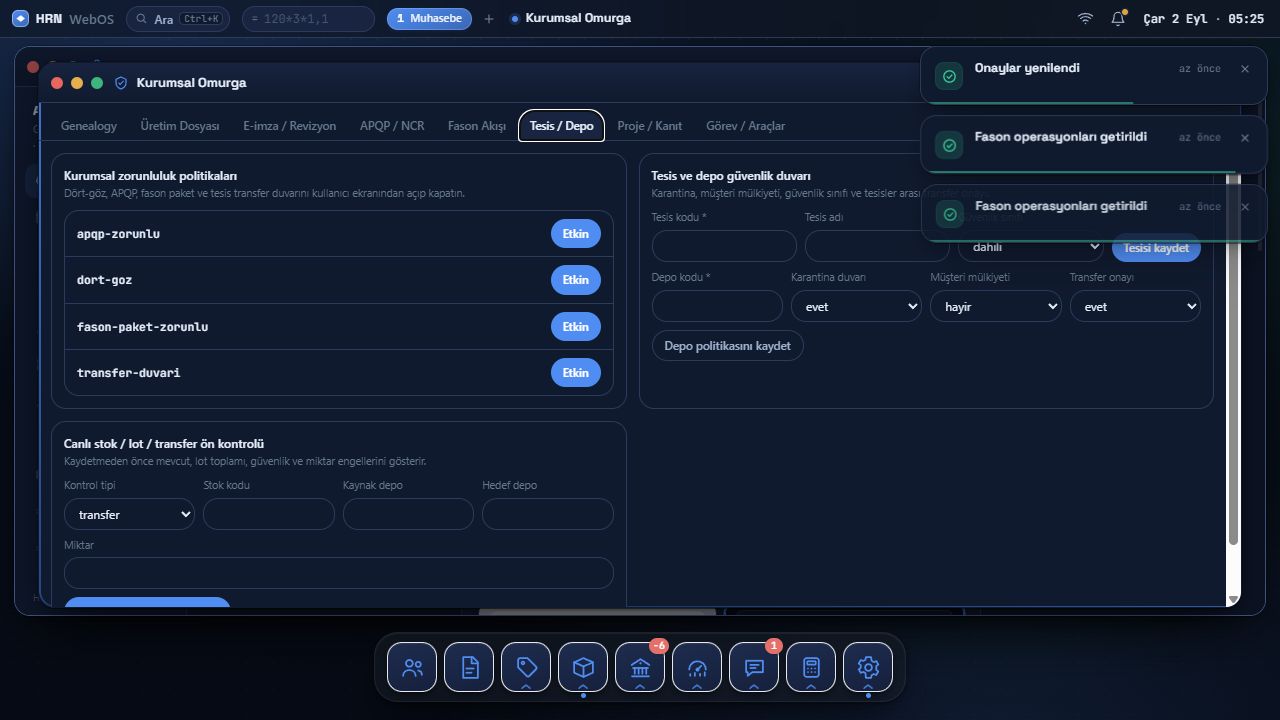Screen dimensions: 1280x720
Task: Click the HRN logo icon
Action: [20, 18]
